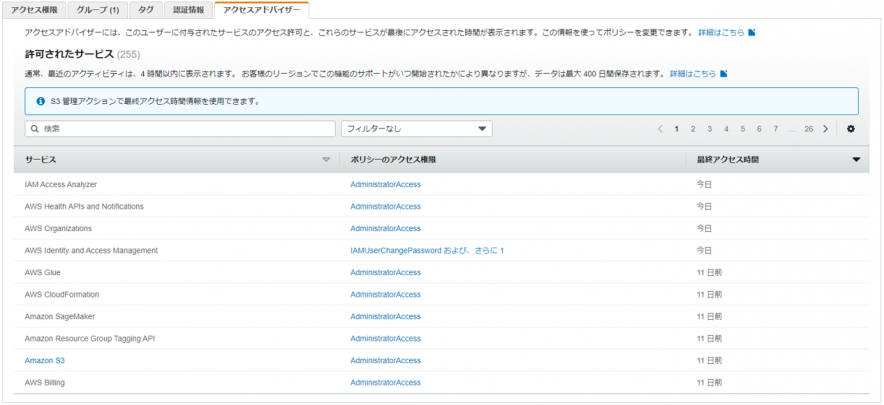Open the table settings gear icon
This screenshot has height=405, width=884.
(x=851, y=129)
